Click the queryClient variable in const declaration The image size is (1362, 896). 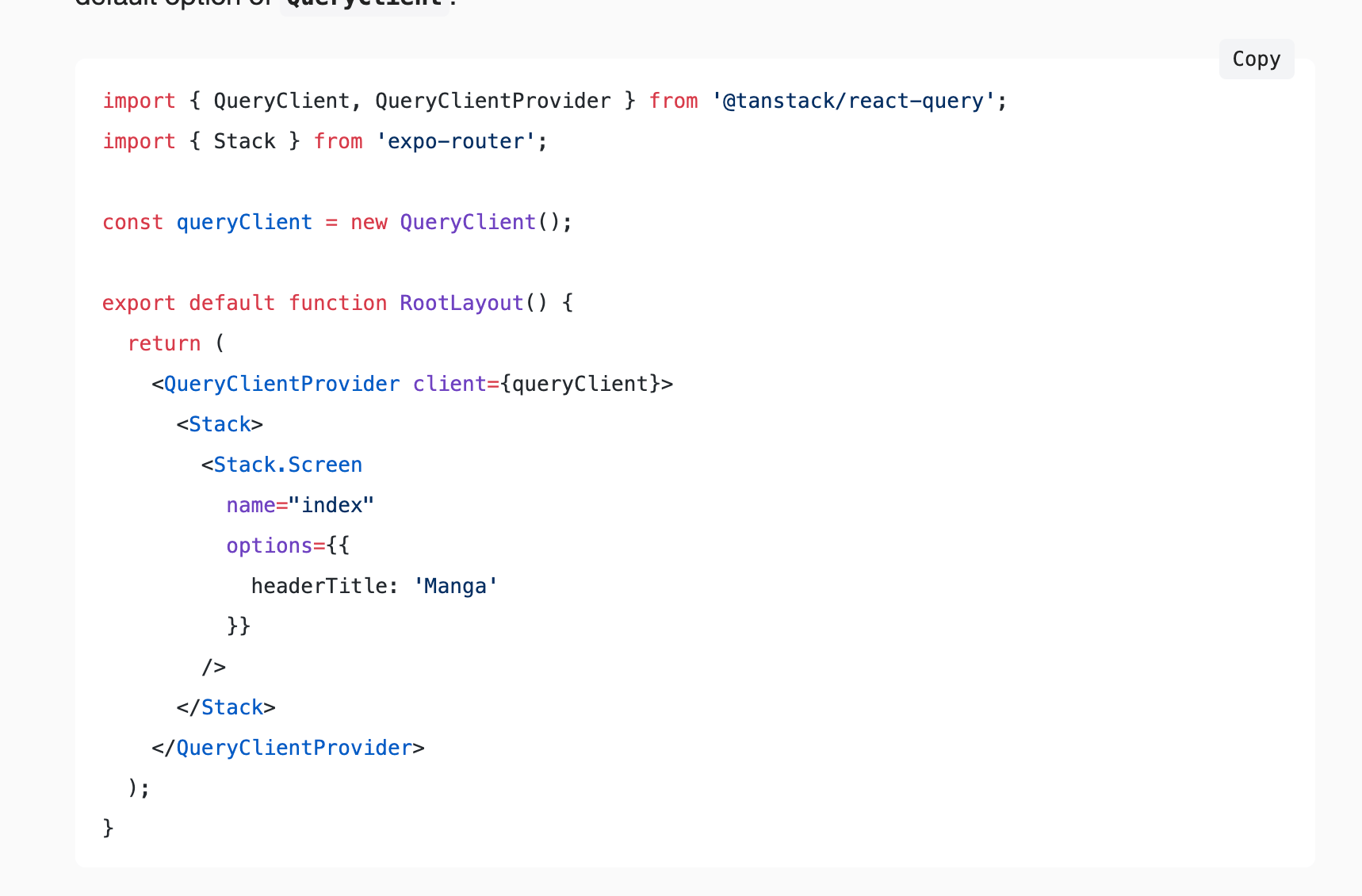(244, 223)
